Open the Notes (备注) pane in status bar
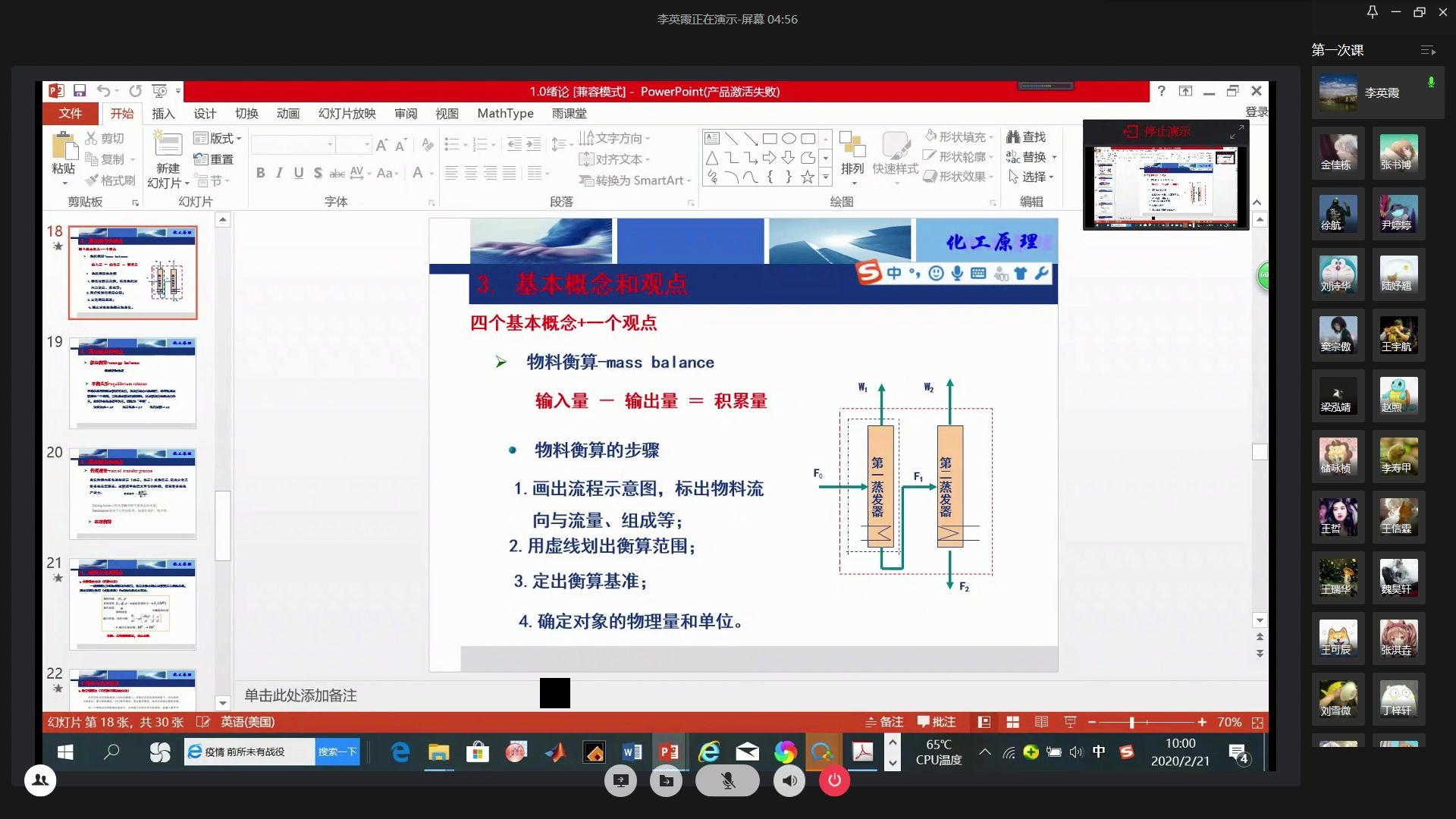Screen dimensions: 1456x819 tap(884, 721)
